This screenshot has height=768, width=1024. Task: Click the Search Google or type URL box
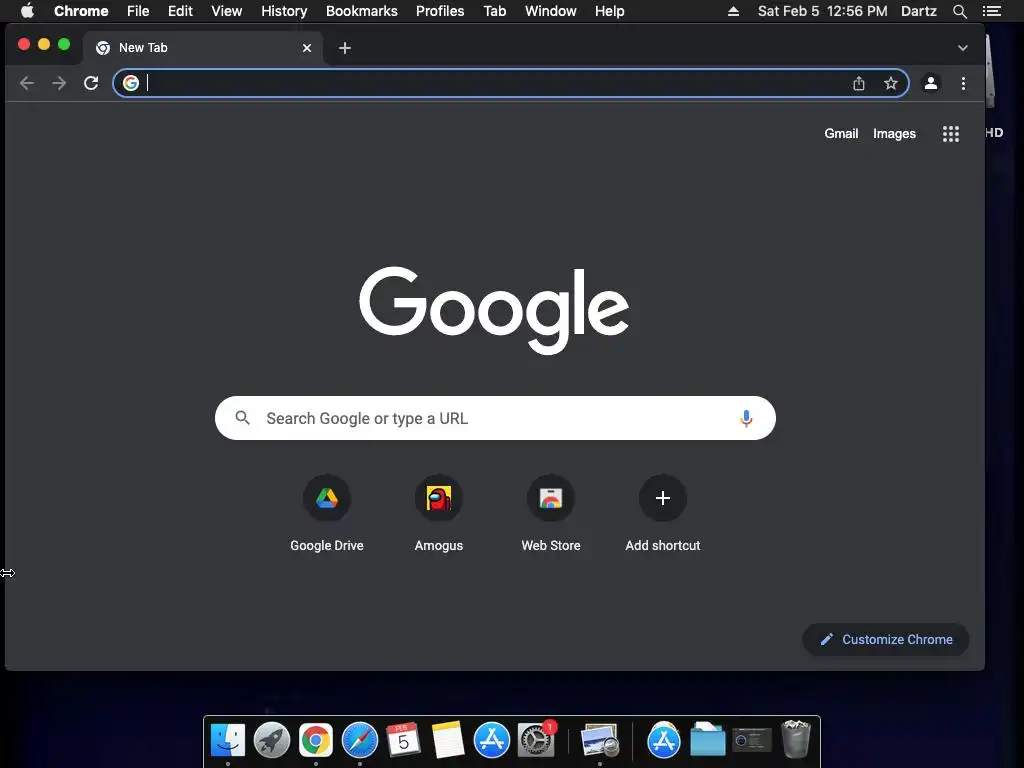click(x=495, y=418)
